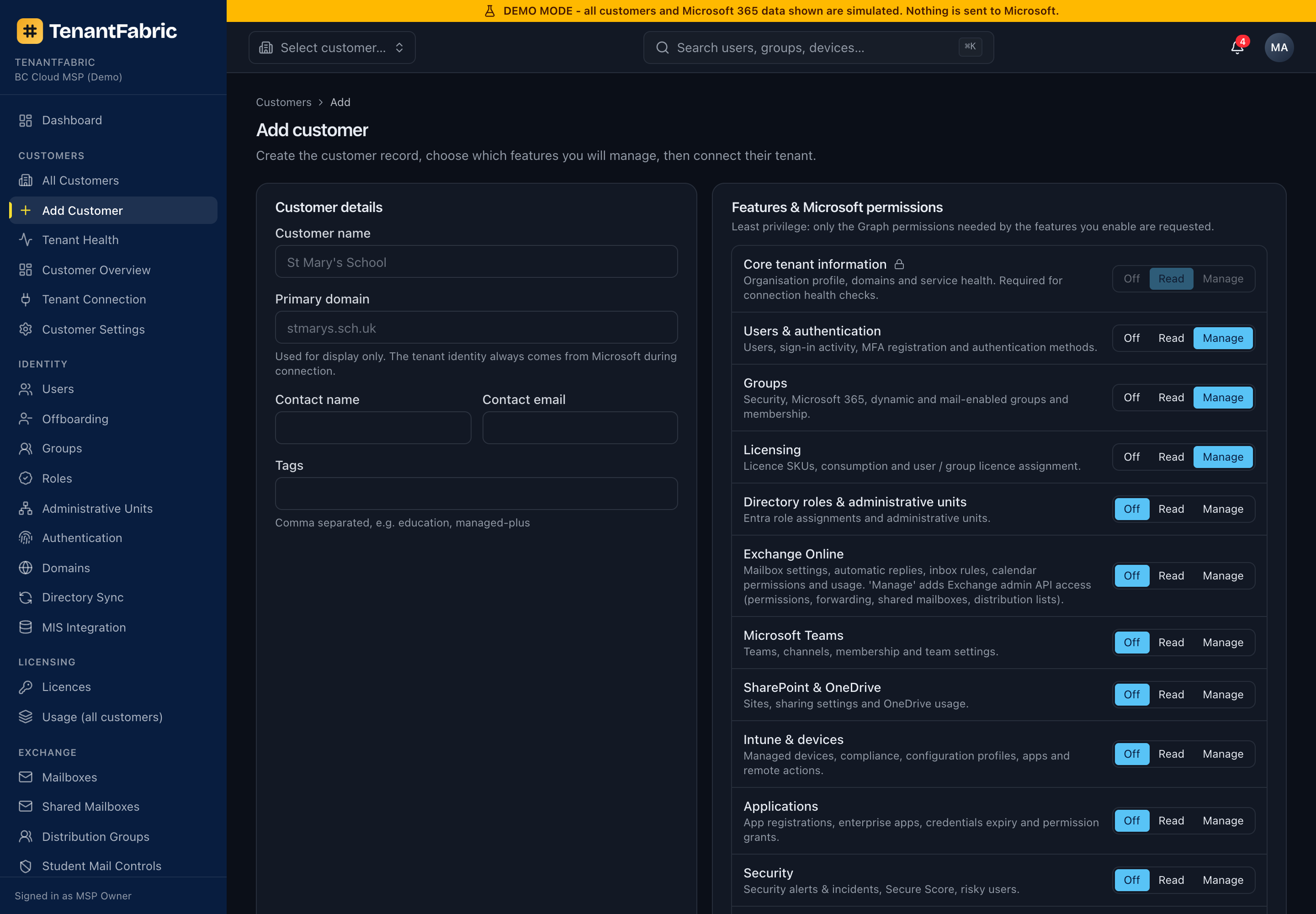The image size is (1316, 914).
Task: Set Groups permission to Read
Action: pos(1171,398)
